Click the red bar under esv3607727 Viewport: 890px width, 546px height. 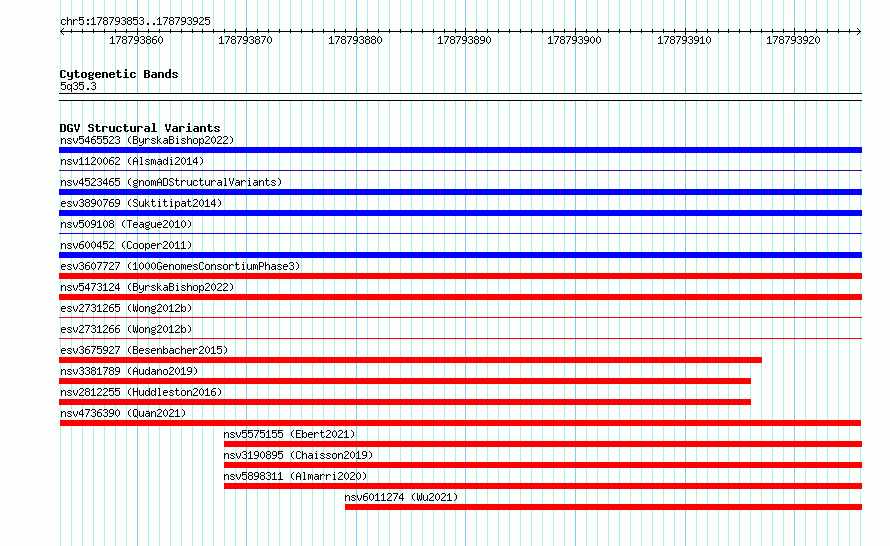(x=460, y=276)
